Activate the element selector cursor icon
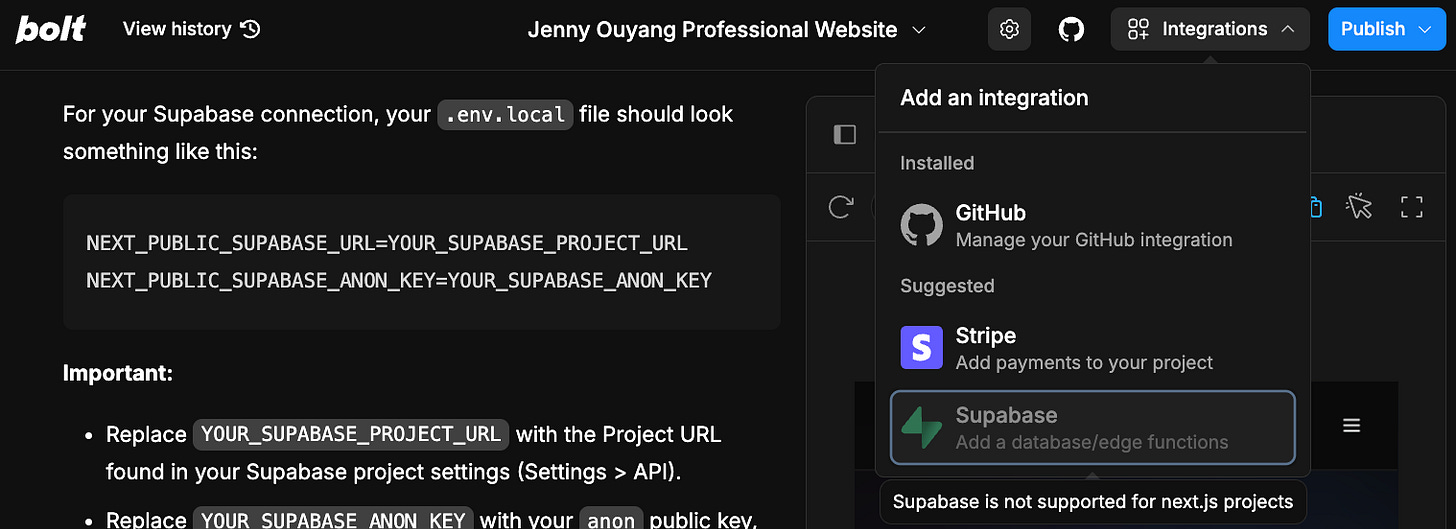Screen dimensions: 1456x529 click(1359, 206)
